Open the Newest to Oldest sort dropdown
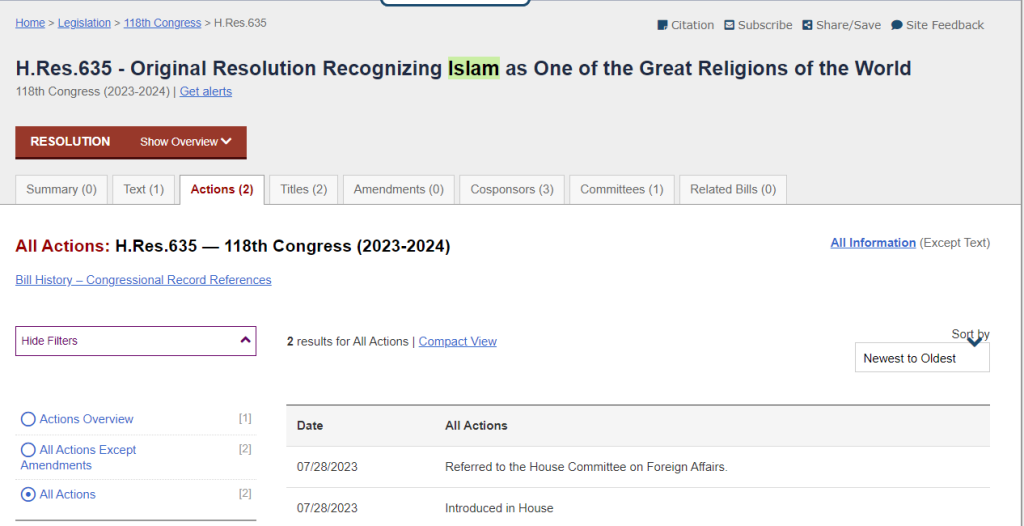The height and width of the screenshot is (526, 1024). tap(922, 357)
